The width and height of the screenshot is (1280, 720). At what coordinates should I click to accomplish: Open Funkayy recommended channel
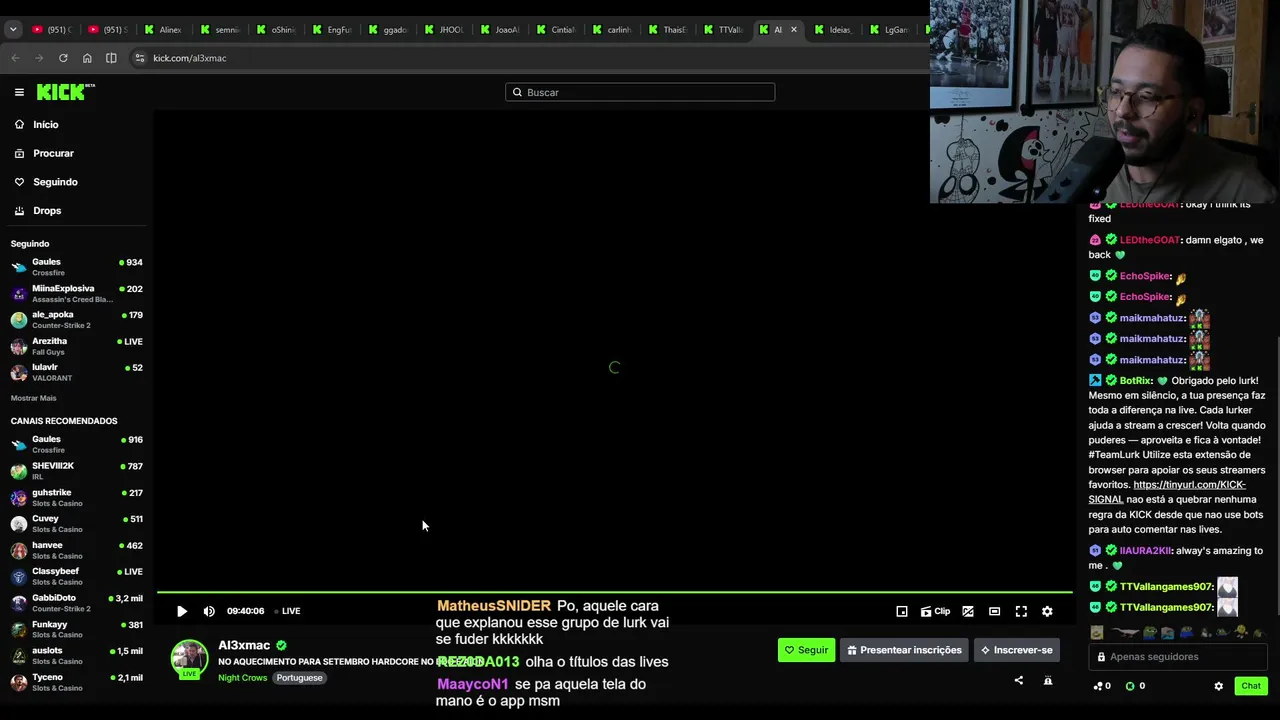(76, 630)
